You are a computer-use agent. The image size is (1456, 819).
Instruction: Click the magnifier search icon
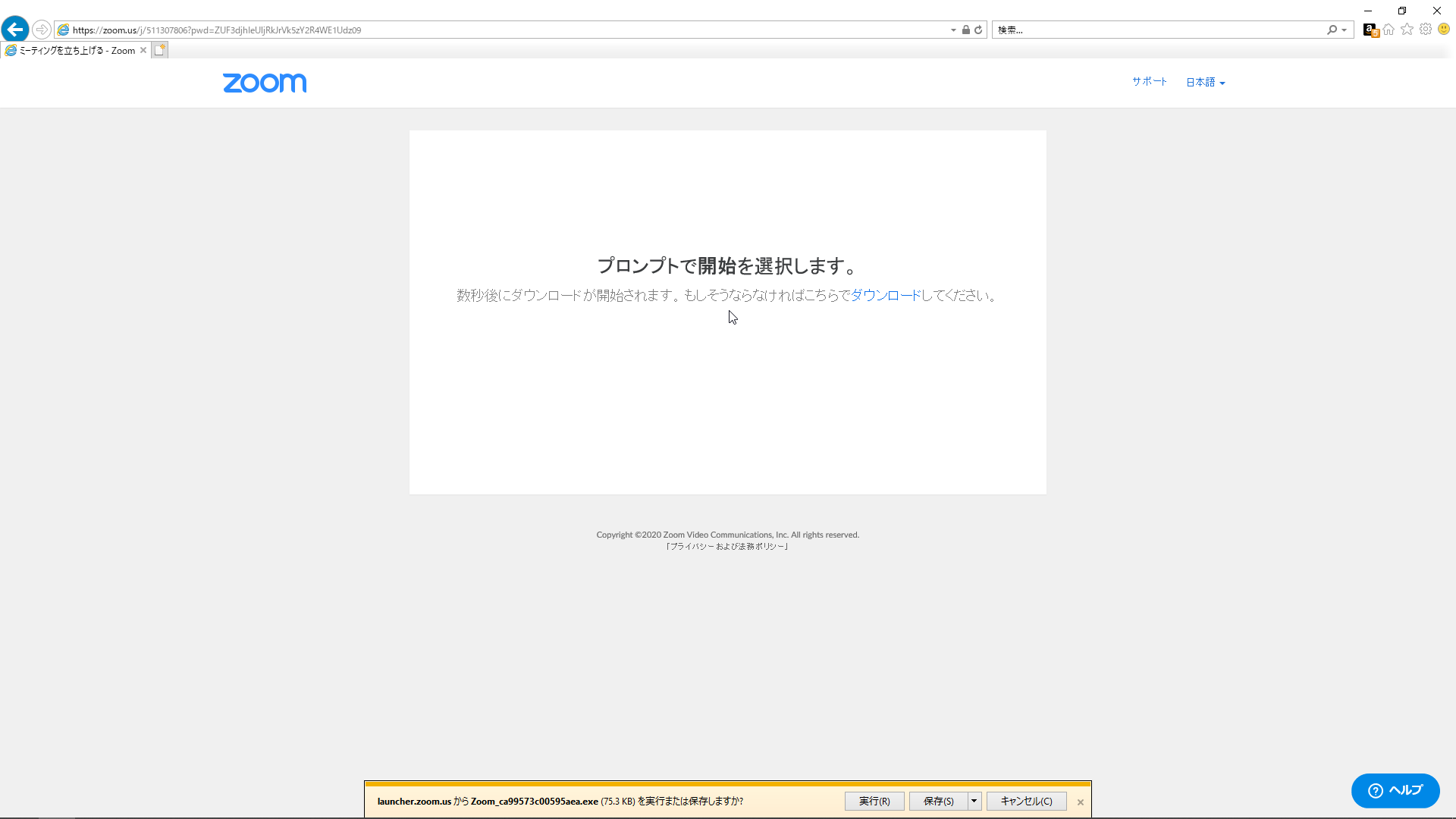click(x=1332, y=30)
